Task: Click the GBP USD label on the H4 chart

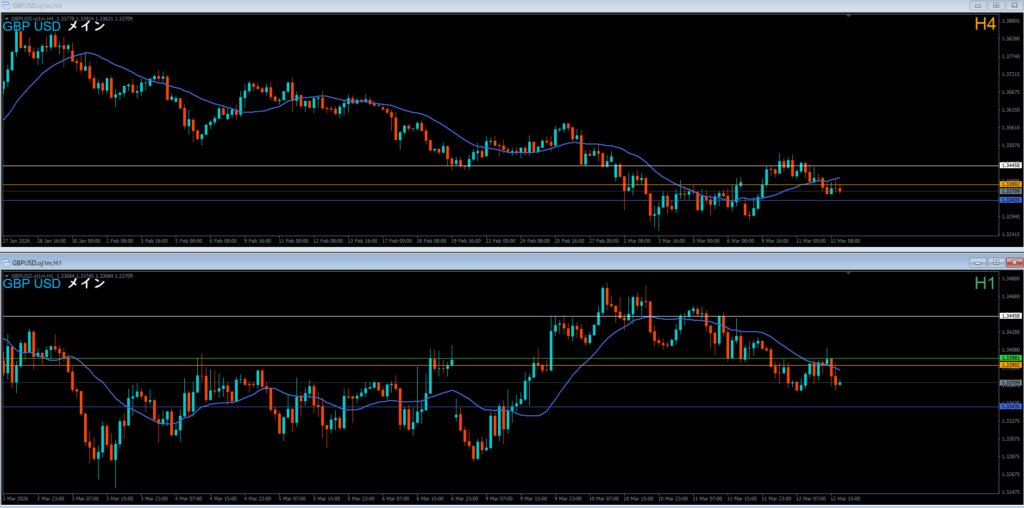Action: point(32,27)
